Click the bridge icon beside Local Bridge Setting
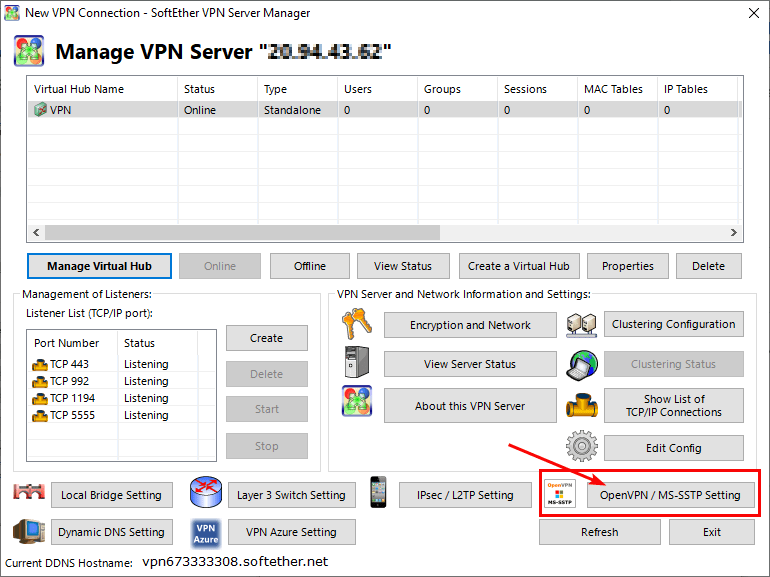770x577 pixels. pos(29,494)
